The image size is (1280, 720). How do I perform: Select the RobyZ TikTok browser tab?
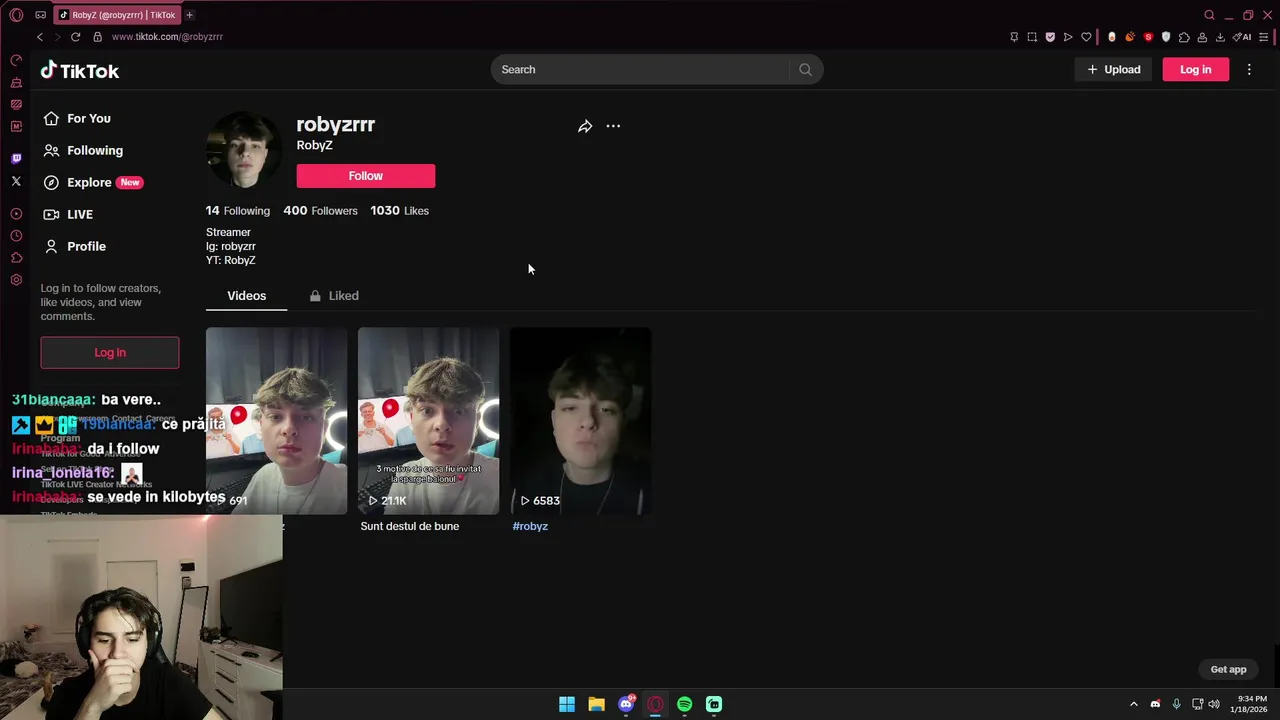coord(117,15)
